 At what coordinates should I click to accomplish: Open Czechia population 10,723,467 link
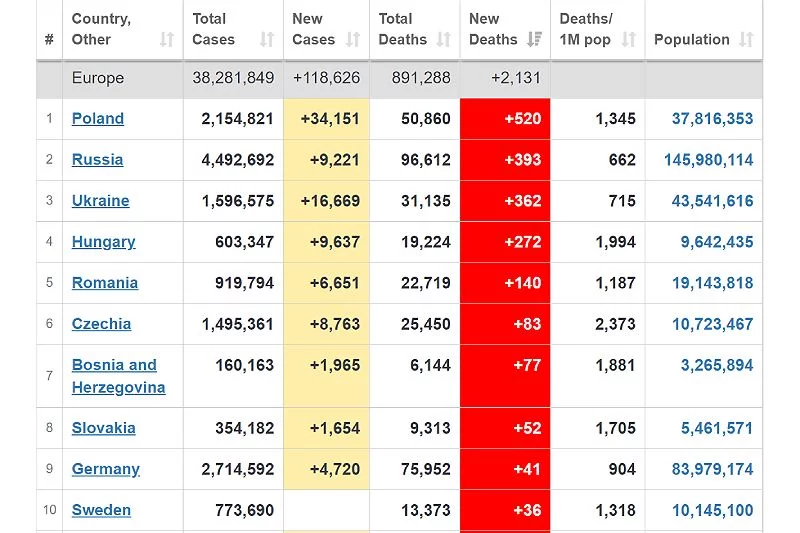coord(712,324)
